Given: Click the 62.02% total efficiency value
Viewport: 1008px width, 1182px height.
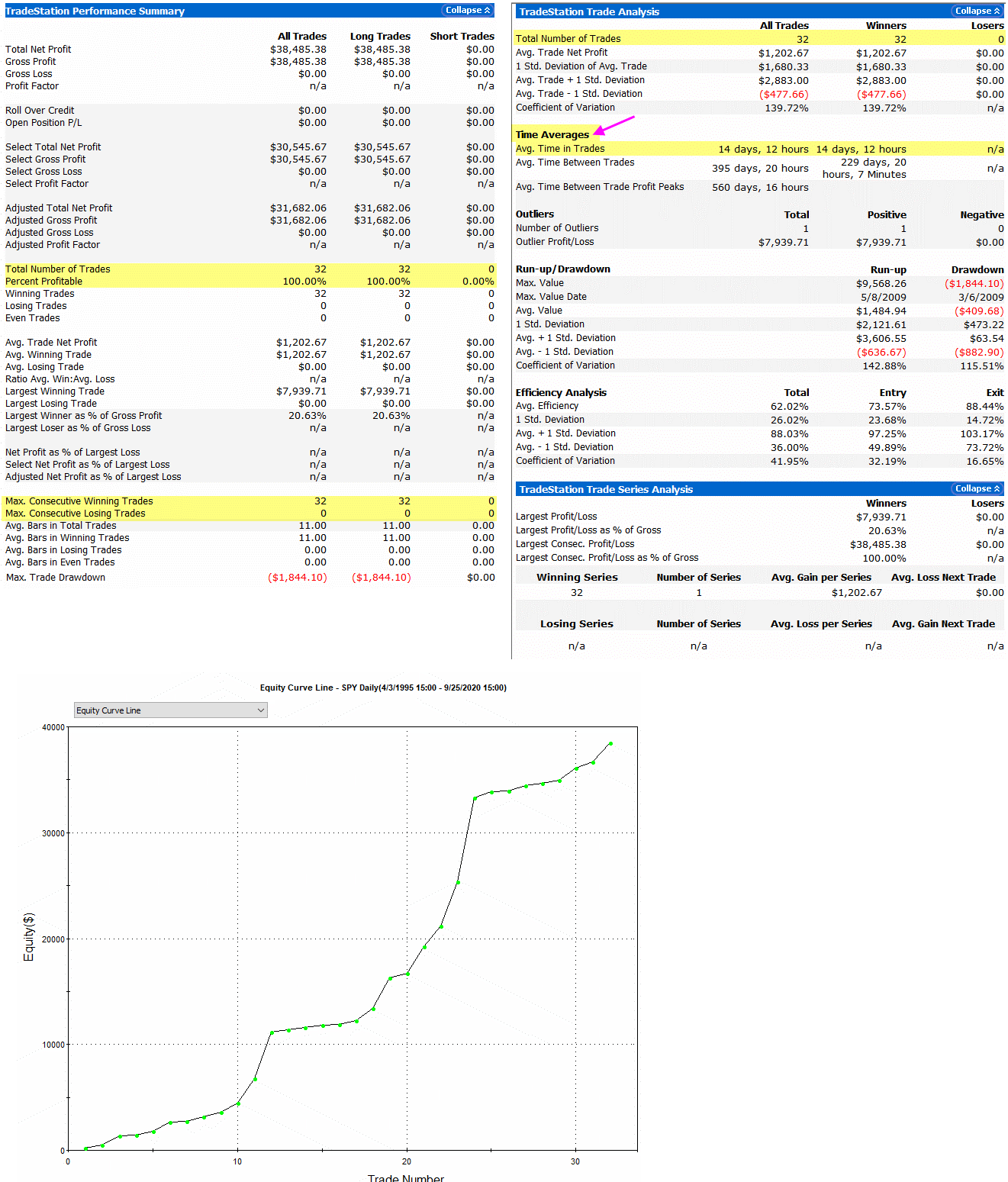Looking at the screenshot, I should (x=790, y=407).
